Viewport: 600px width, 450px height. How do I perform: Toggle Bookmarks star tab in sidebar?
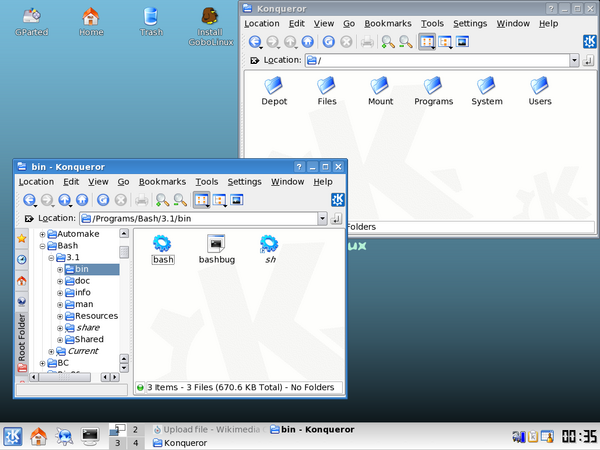click(22, 239)
